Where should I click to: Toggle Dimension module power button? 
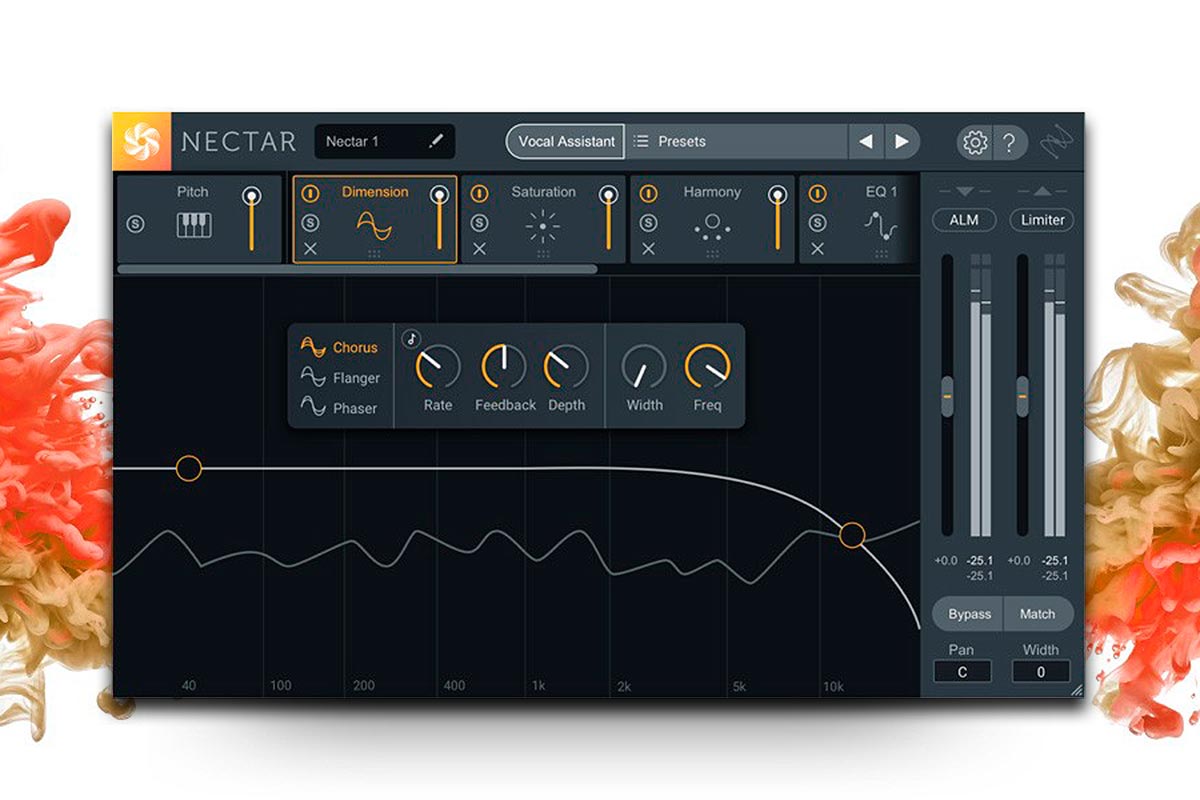point(310,193)
